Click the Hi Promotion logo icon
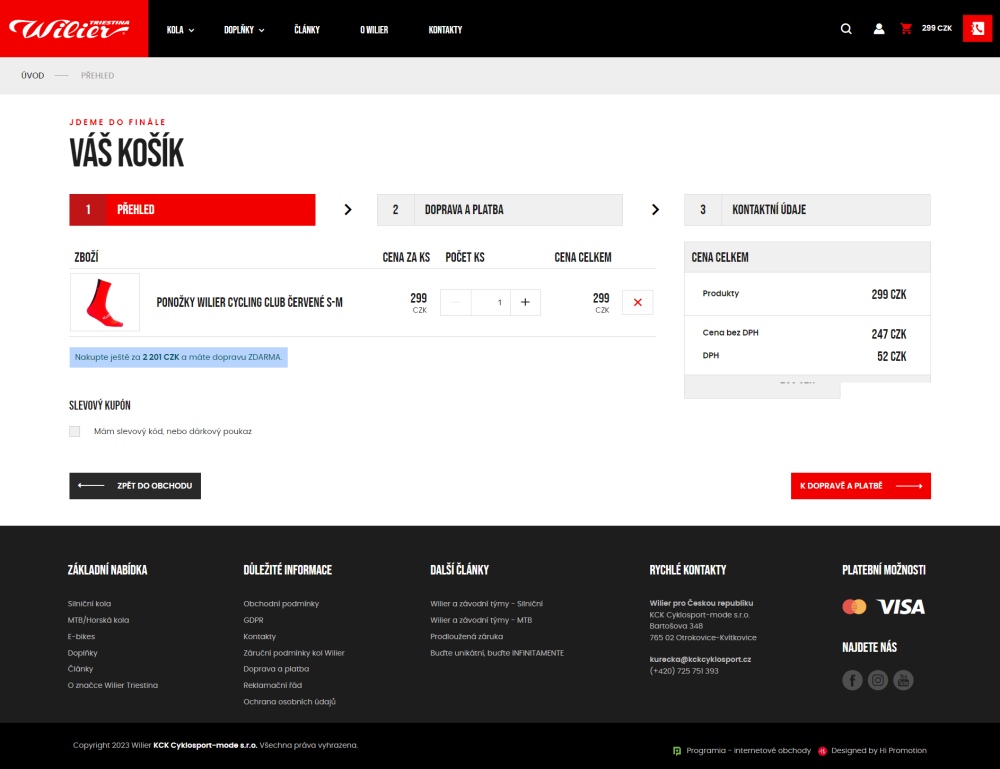Viewport: 1000px width, 769px height. (823, 751)
